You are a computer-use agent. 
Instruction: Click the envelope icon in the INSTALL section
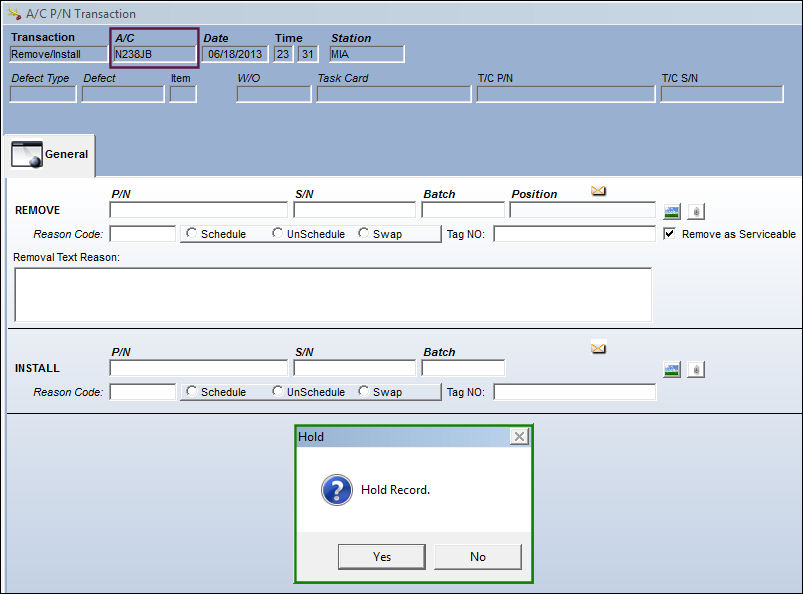click(x=598, y=348)
